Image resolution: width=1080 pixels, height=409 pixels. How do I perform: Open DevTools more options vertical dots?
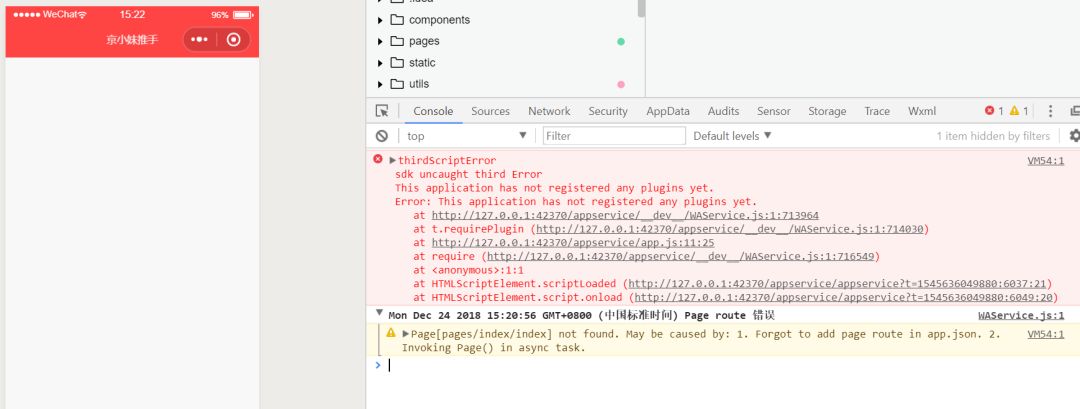click(1050, 111)
